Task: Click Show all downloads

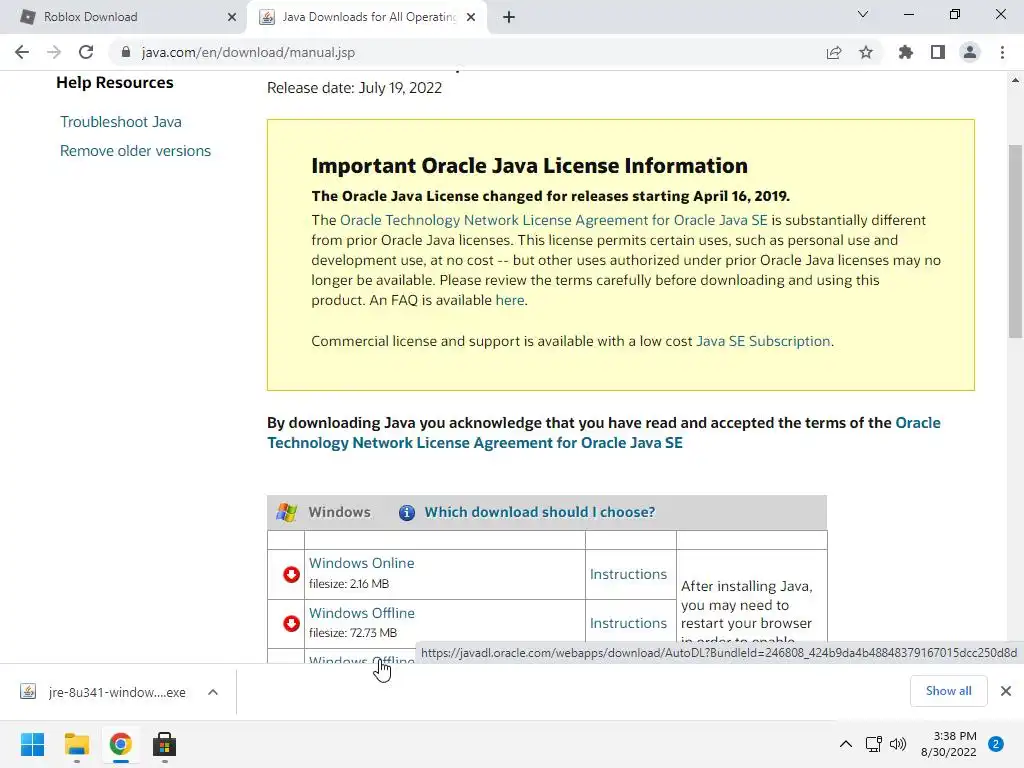Action: 948,691
